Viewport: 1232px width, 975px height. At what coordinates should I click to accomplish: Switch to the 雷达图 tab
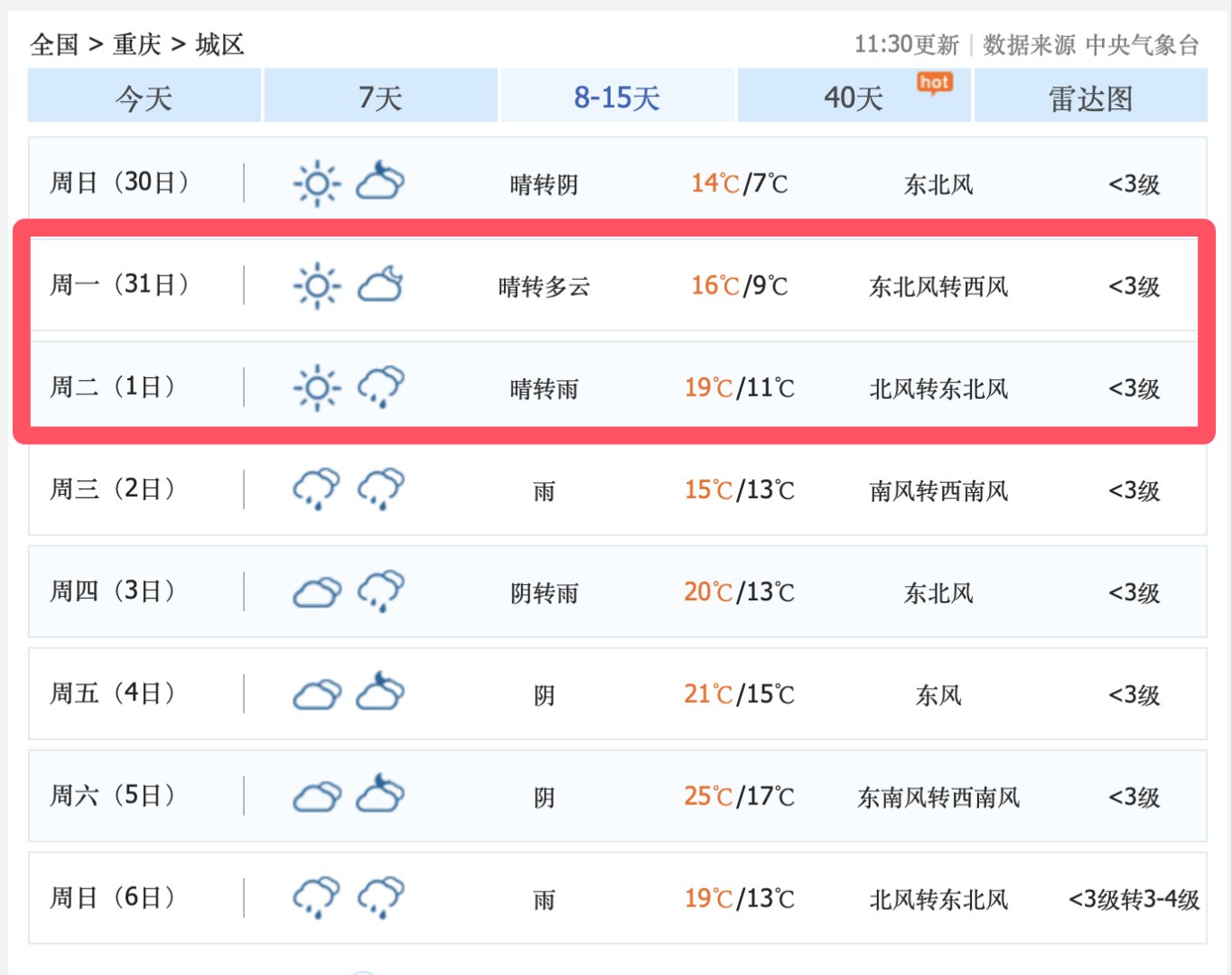point(1090,97)
